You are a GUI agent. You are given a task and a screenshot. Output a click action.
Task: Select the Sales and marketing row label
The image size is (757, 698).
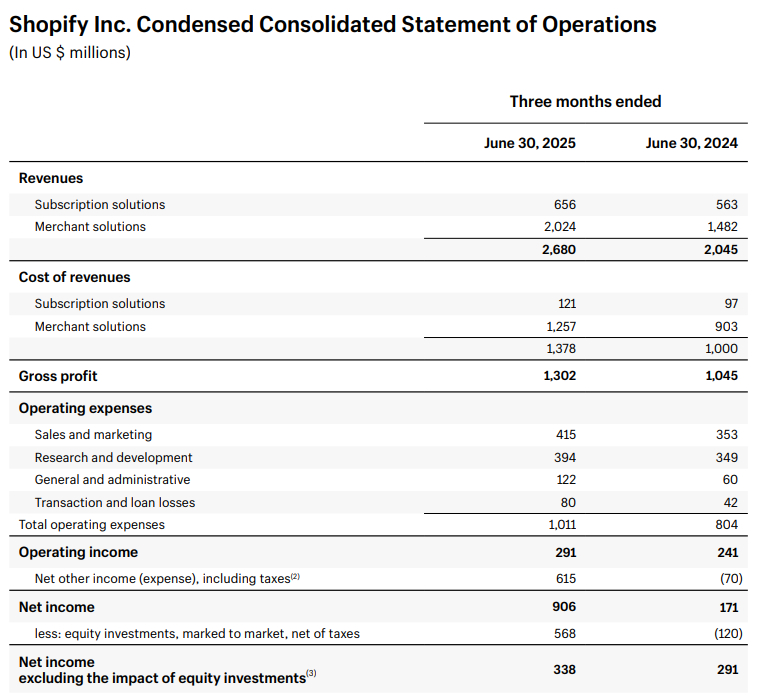[93, 434]
